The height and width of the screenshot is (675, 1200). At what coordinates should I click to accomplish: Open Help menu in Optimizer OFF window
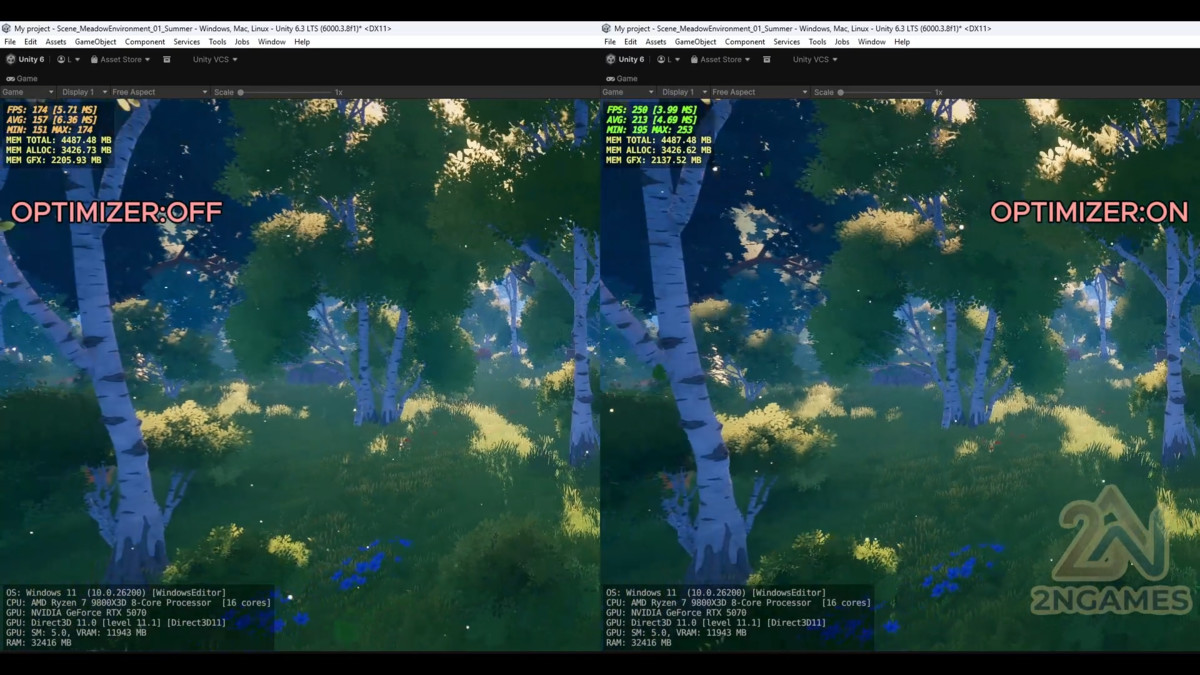pyautogui.click(x=302, y=42)
